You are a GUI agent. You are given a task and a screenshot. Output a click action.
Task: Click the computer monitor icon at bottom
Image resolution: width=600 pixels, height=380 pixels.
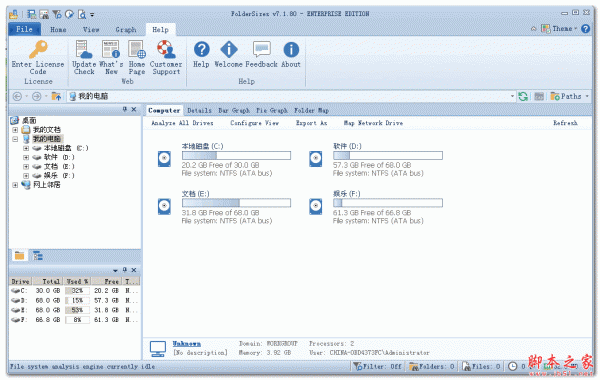point(158,349)
